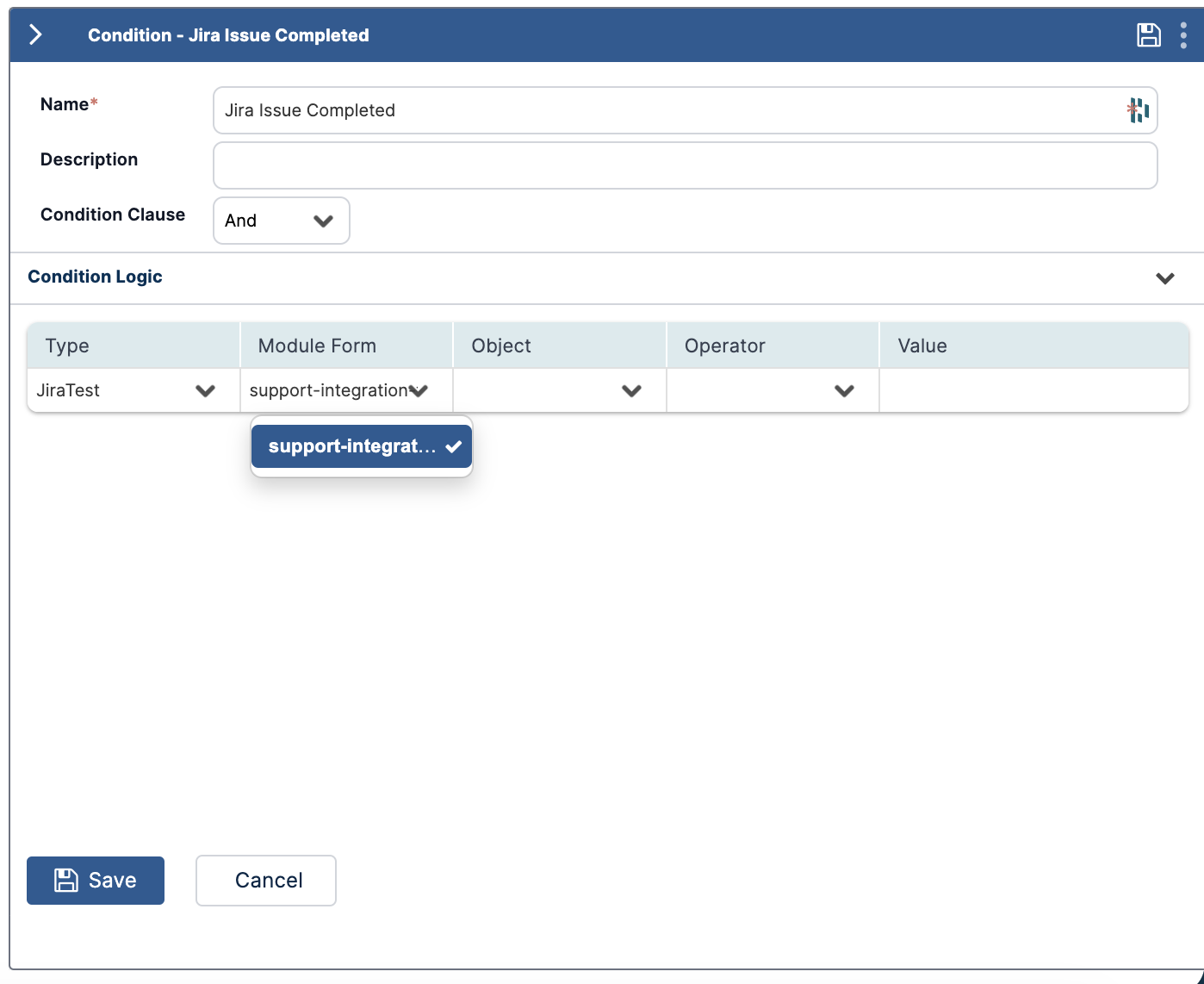Click the resize handle at bottom-right corner
The image size is (1204, 984).
(x=1198, y=977)
